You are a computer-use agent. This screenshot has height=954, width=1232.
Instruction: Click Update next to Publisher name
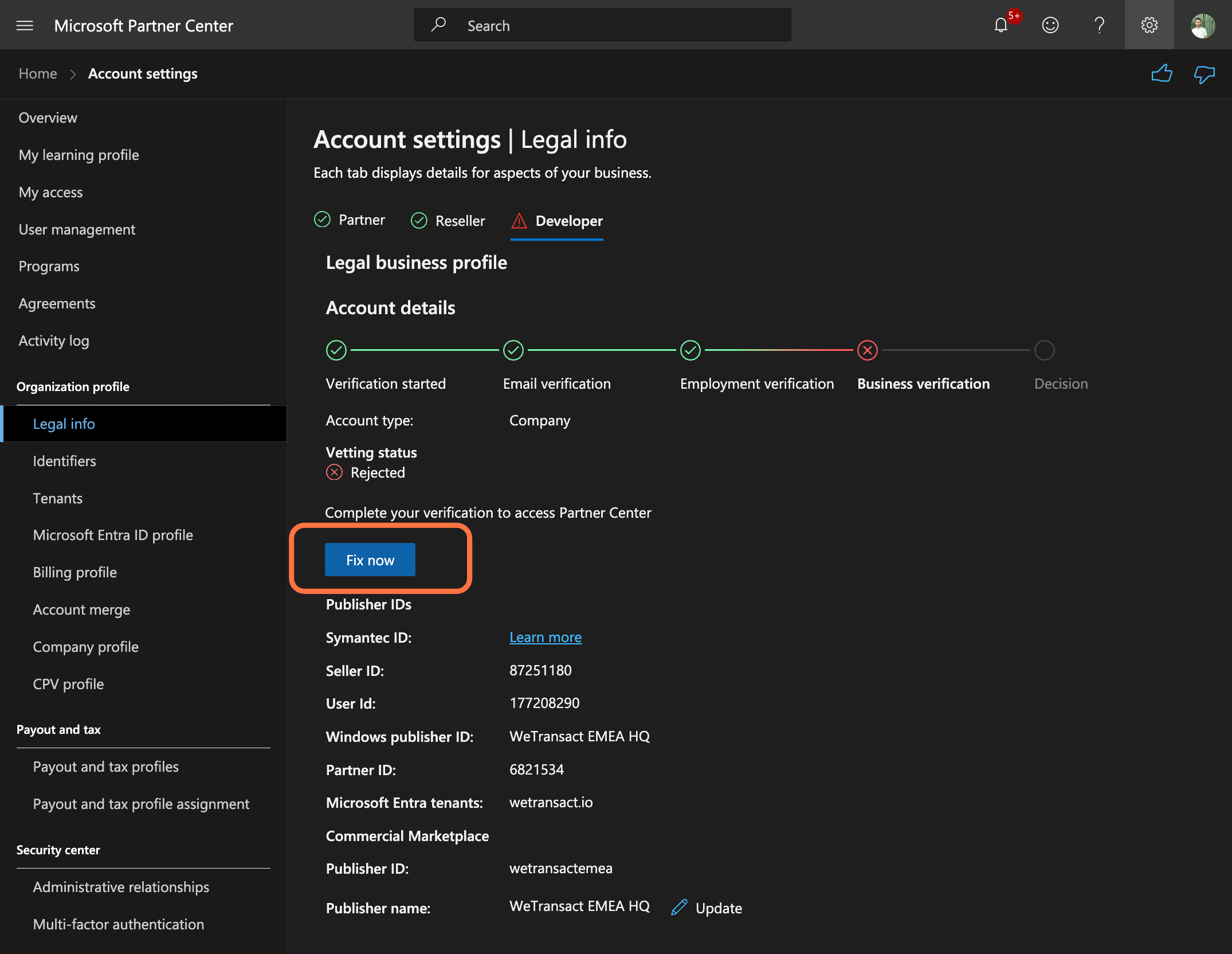click(719, 908)
